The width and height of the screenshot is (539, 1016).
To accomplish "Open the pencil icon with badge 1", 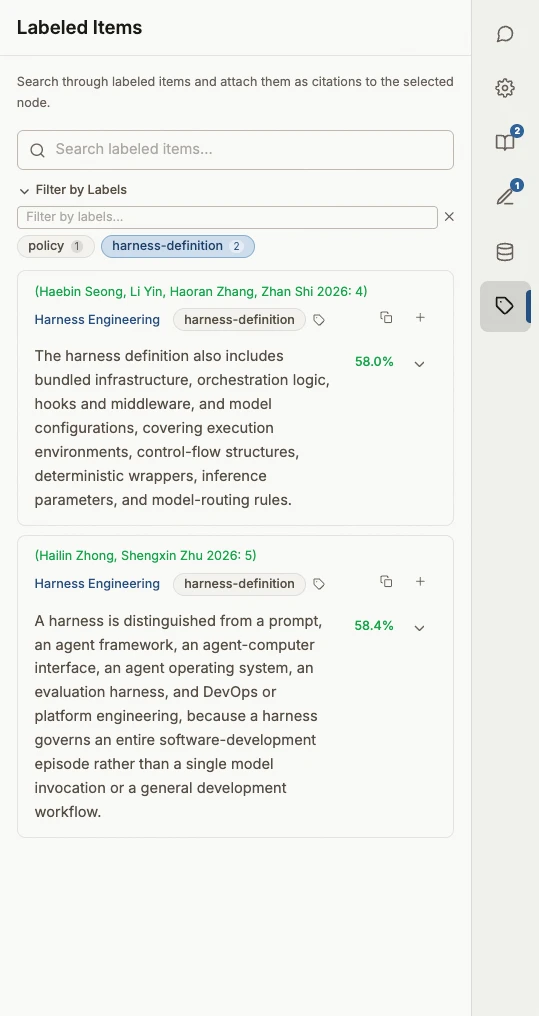I will 505,196.
